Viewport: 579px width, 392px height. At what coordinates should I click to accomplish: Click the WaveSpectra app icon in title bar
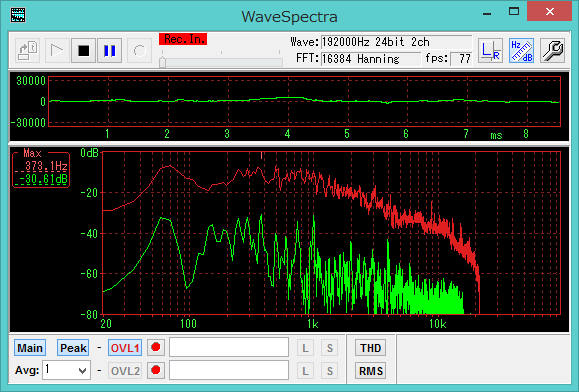[x=18, y=15]
